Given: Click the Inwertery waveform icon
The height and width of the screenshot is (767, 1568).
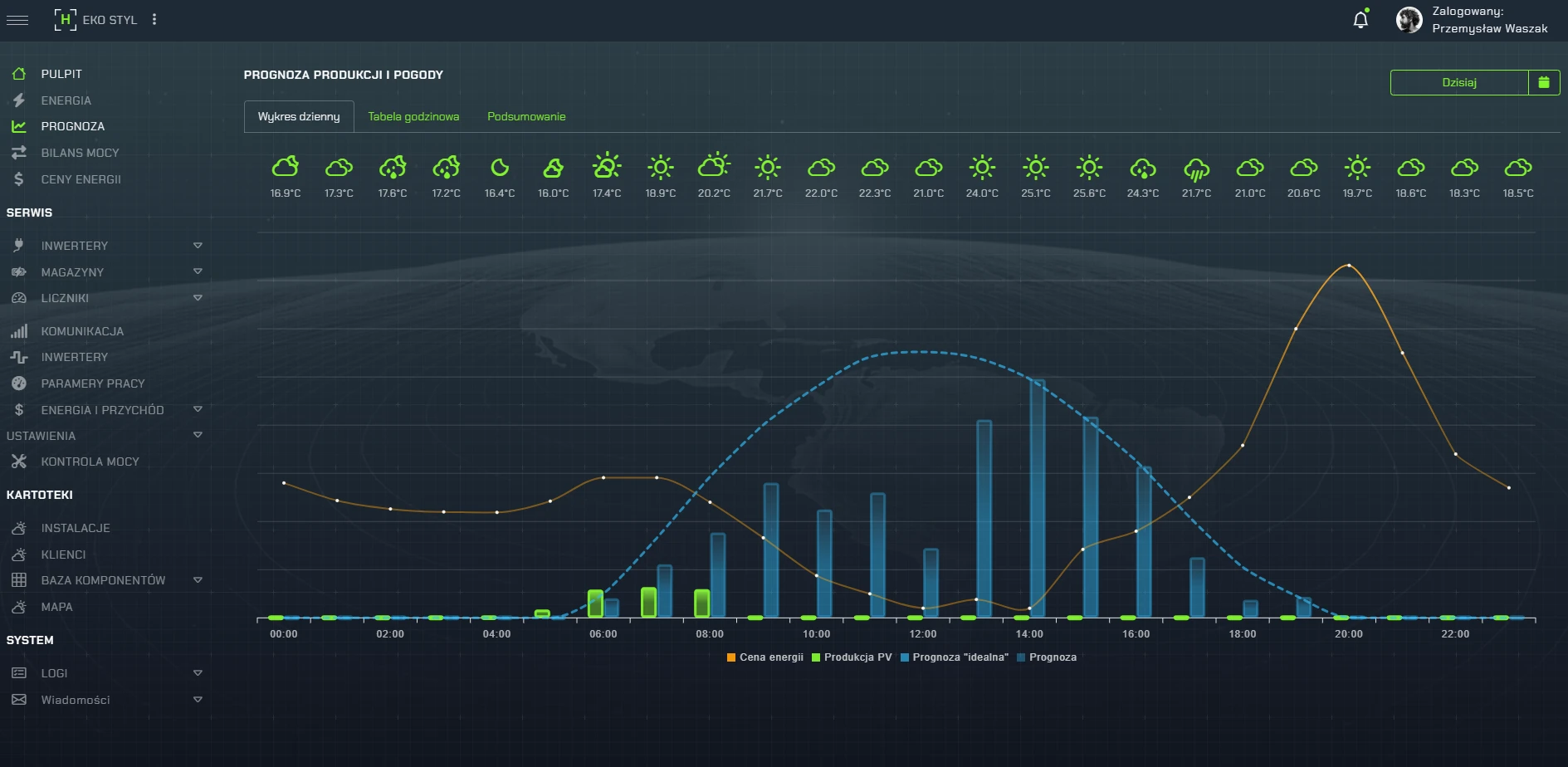Looking at the screenshot, I should coord(19,357).
